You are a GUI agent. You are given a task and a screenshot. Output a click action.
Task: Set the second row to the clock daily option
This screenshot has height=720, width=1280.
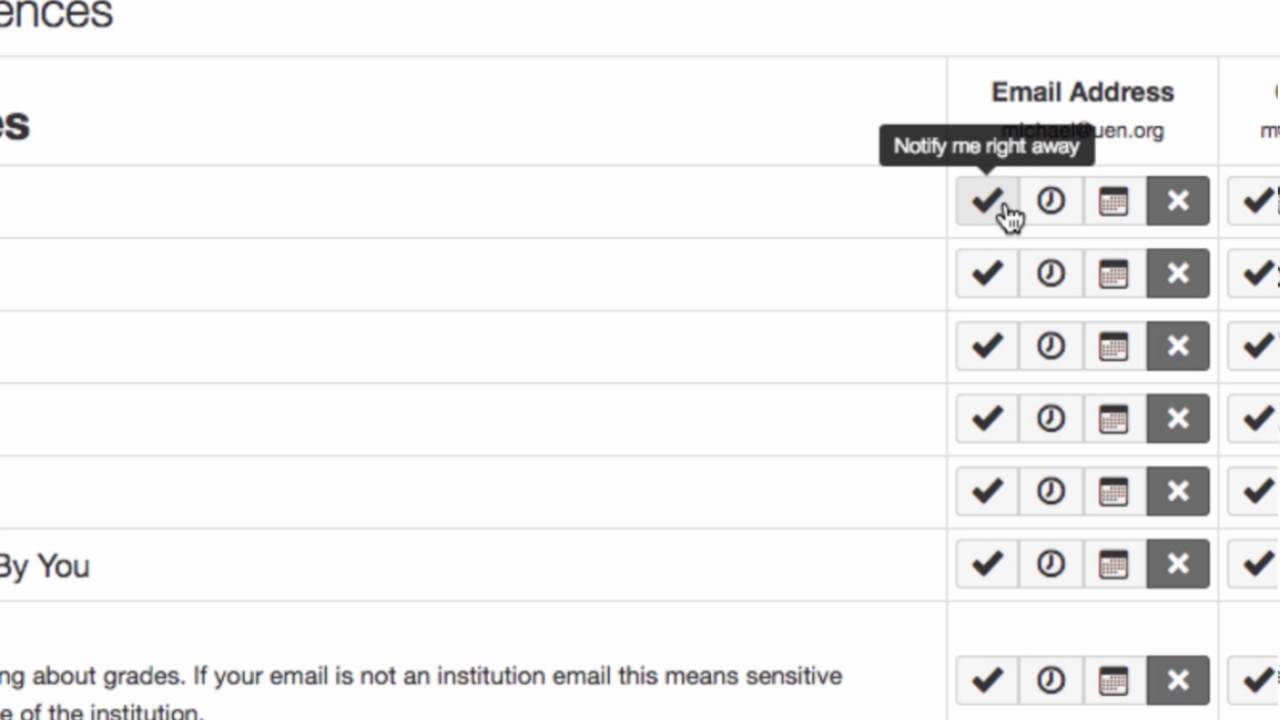pyautogui.click(x=1050, y=273)
